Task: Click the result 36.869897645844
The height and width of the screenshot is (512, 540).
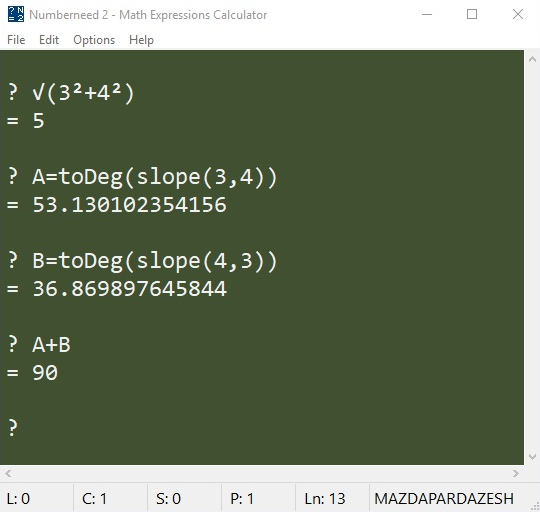Action: [x=129, y=289]
